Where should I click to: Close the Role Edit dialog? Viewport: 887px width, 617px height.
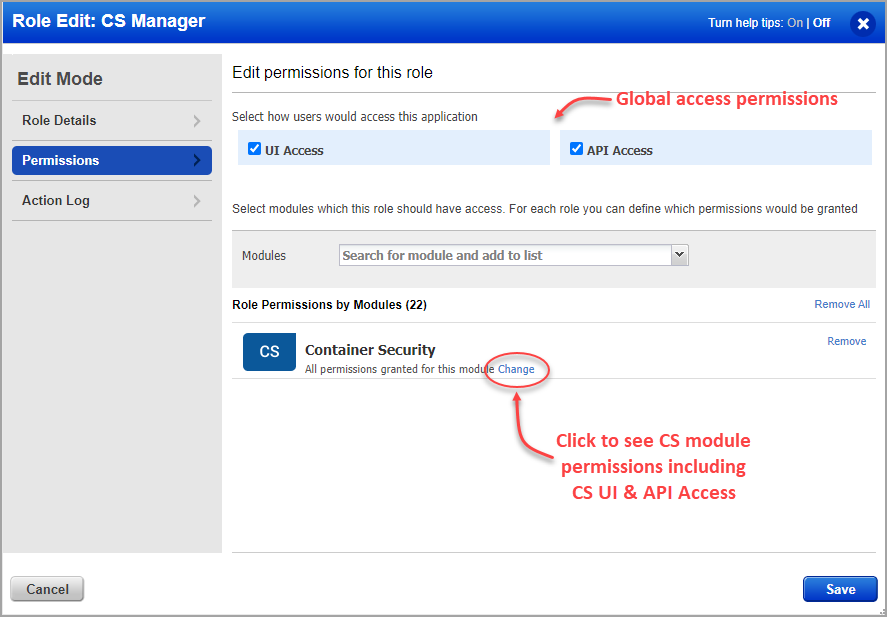[x=862, y=24]
